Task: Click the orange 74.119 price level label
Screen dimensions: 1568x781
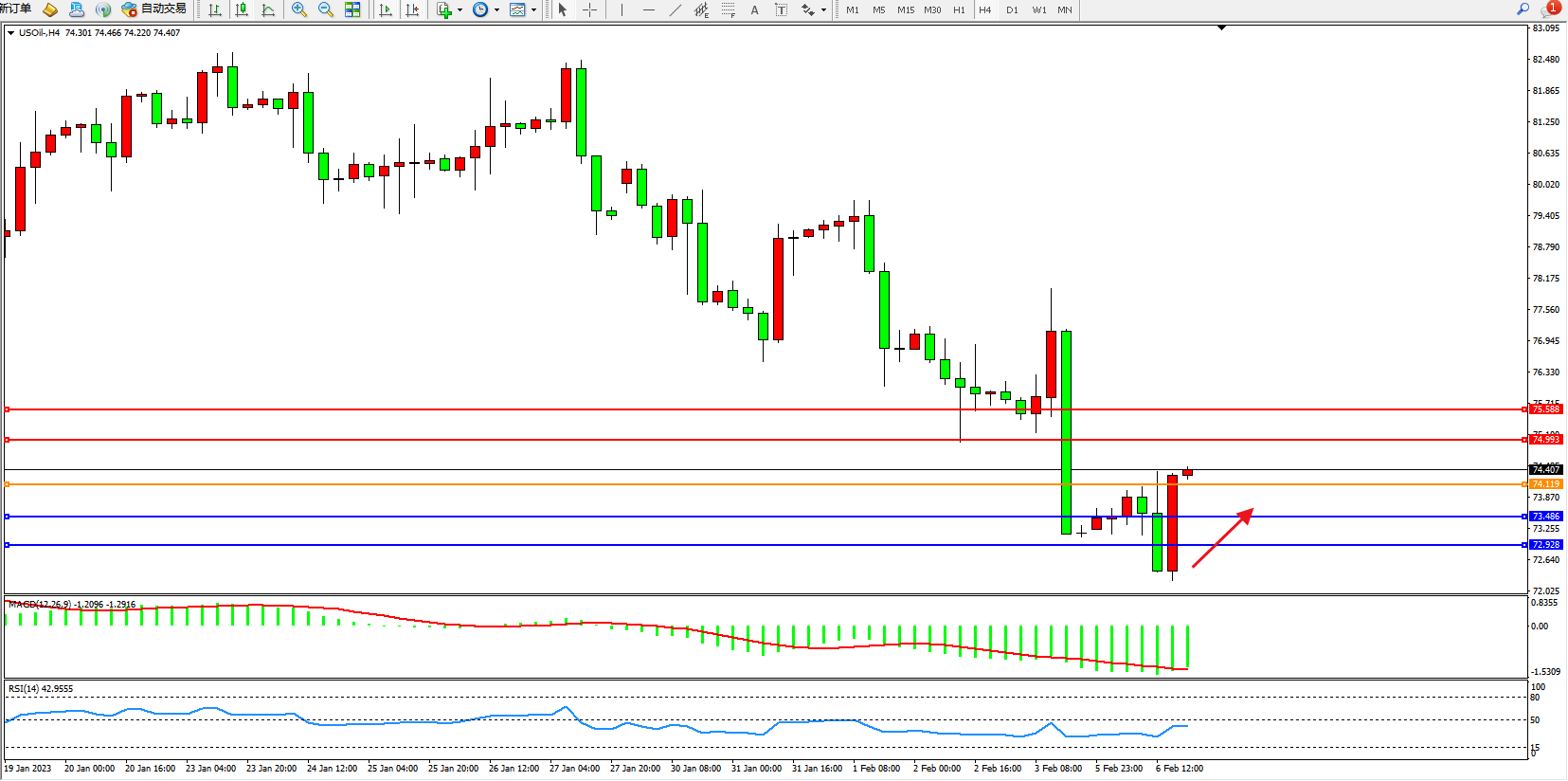Action: 1545,484
